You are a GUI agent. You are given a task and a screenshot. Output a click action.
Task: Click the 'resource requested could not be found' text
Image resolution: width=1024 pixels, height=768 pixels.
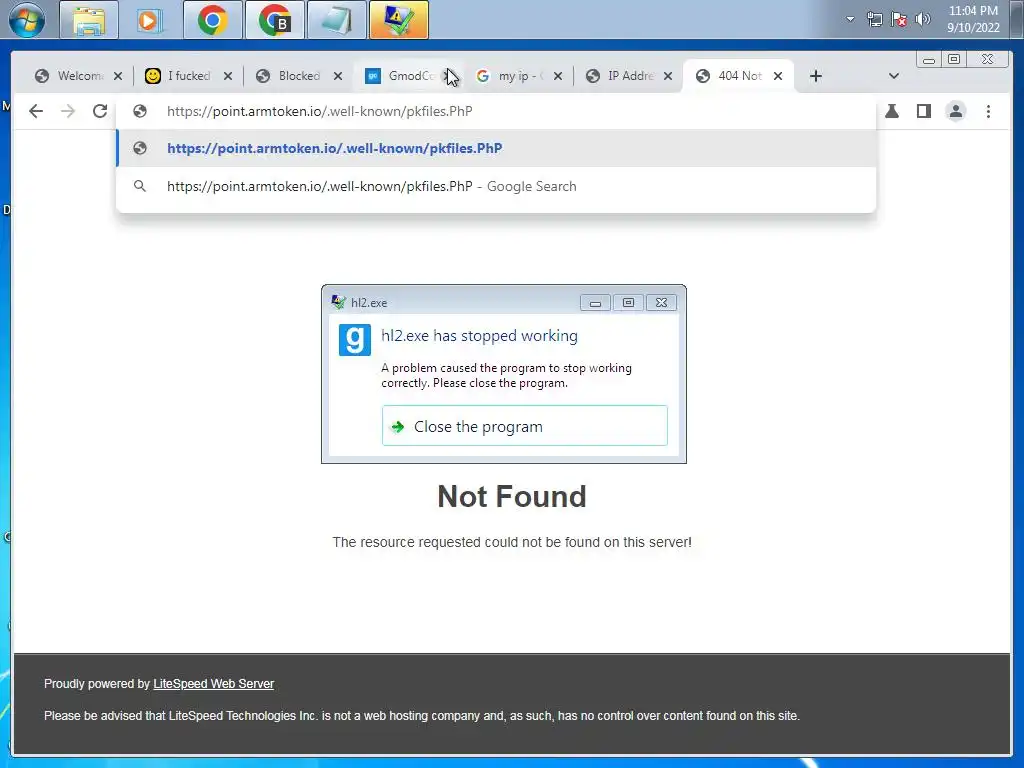511,542
